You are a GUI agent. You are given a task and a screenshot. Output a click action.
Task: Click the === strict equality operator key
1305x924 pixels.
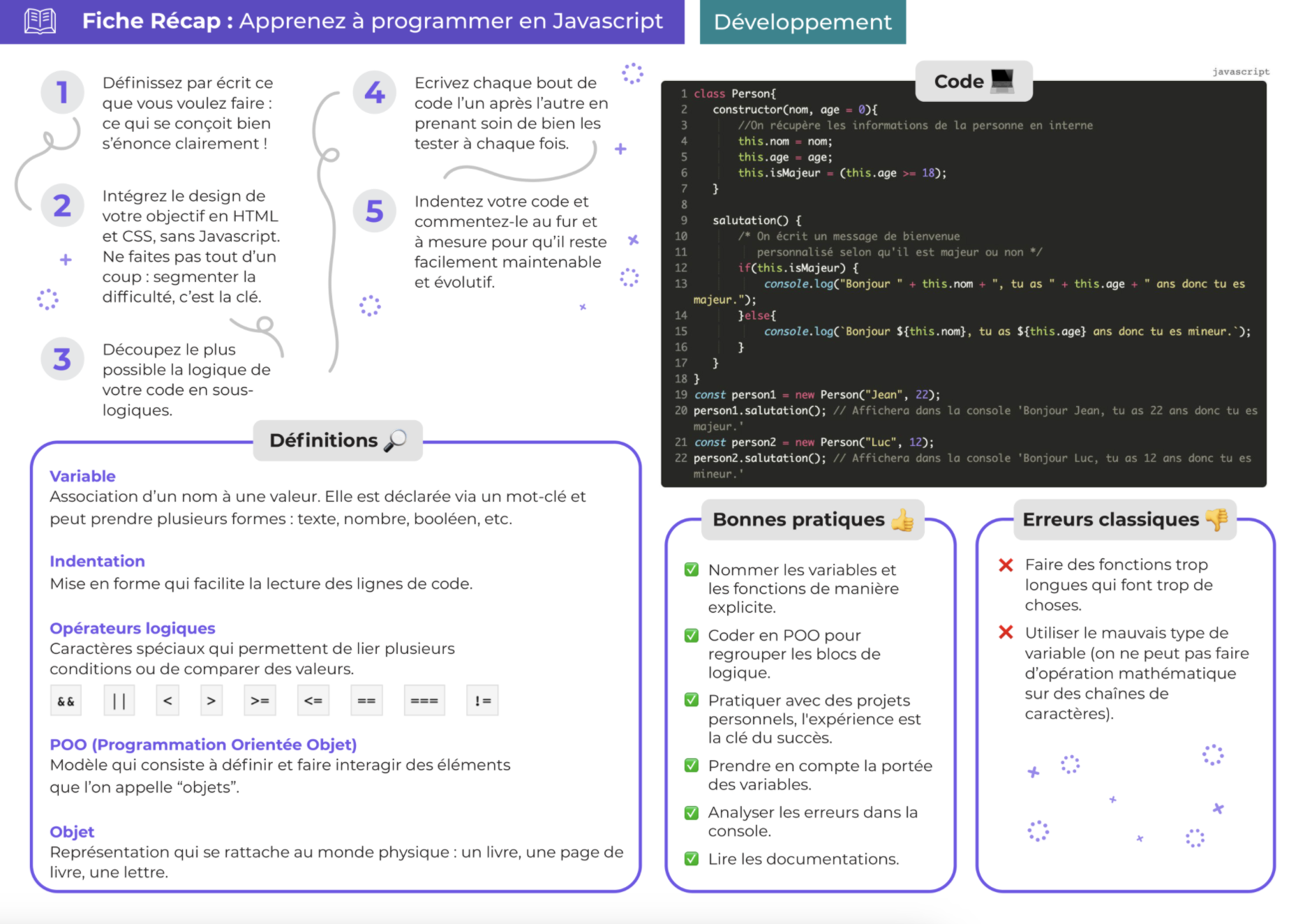click(x=424, y=701)
